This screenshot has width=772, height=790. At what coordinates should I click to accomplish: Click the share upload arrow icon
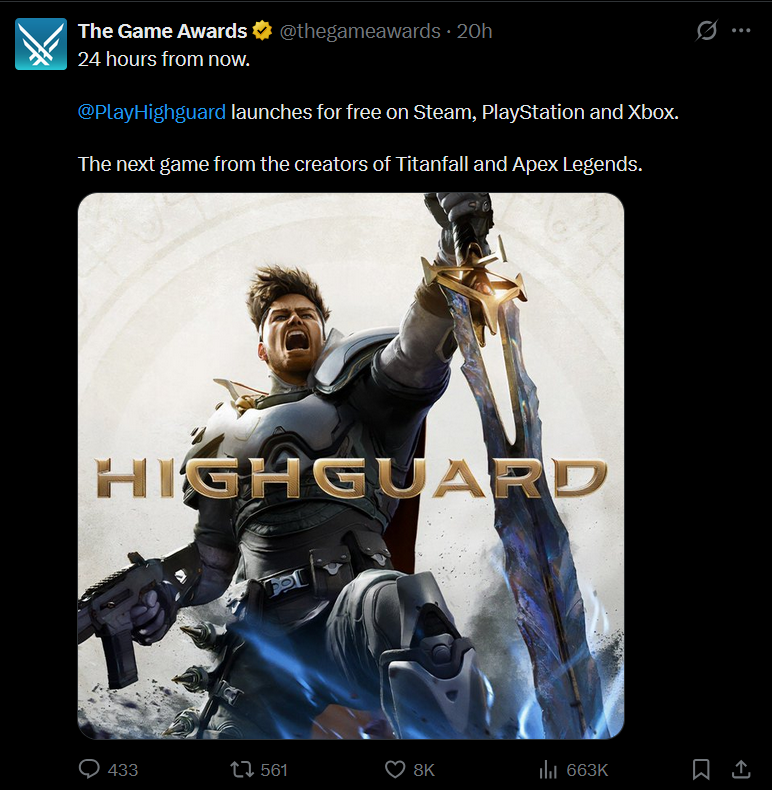740,769
